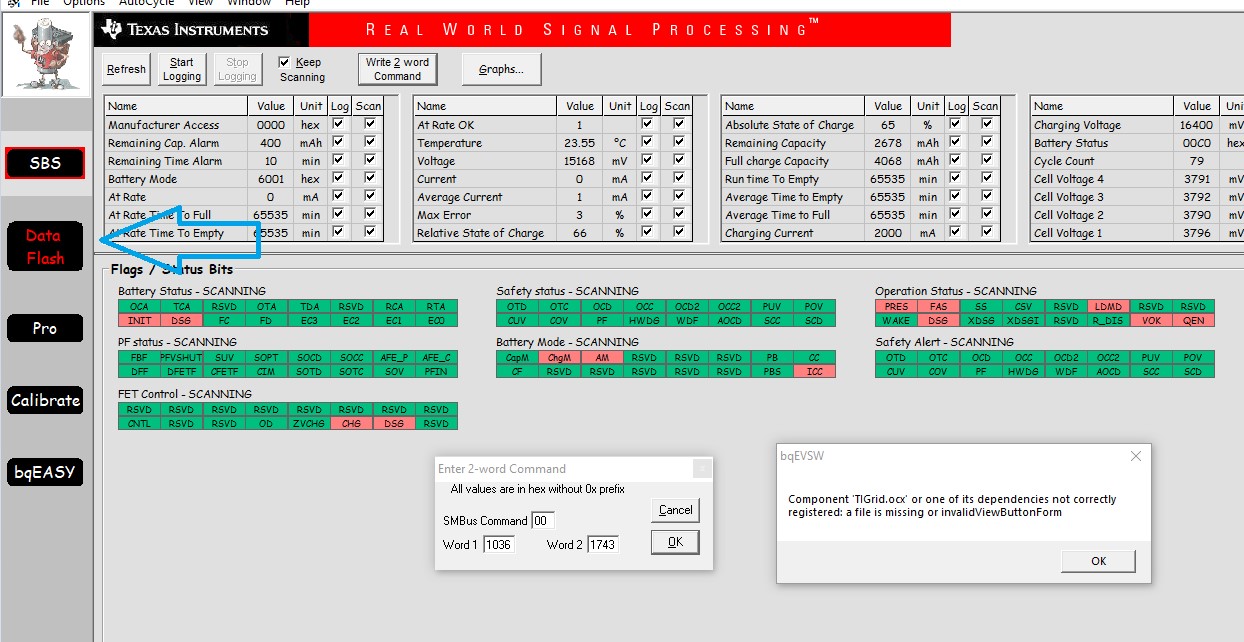Open the Help menu
Viewport: 1244px width, 642px height.
[297, 3]
